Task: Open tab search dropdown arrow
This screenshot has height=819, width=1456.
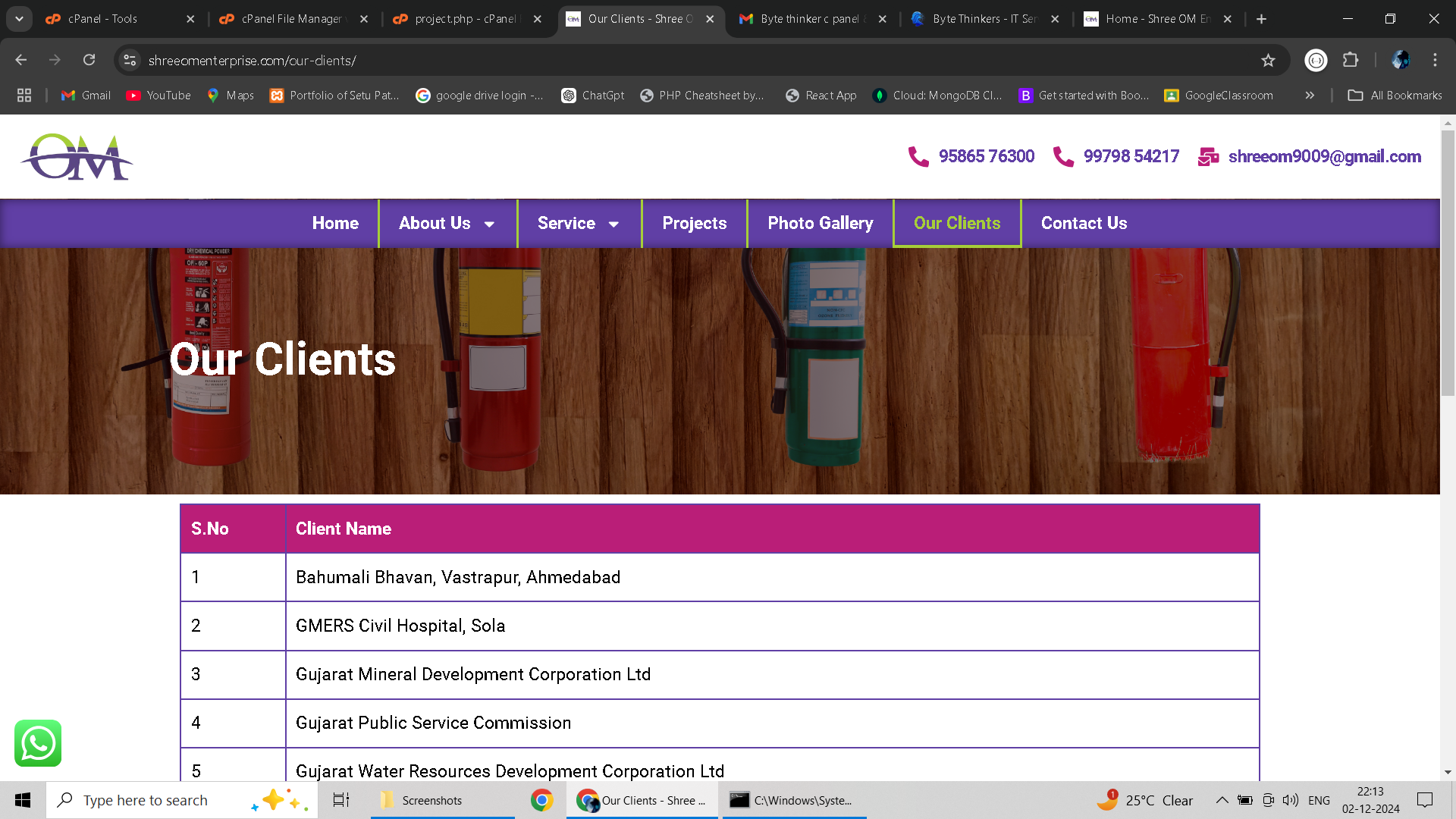Action: pos(19,19)
